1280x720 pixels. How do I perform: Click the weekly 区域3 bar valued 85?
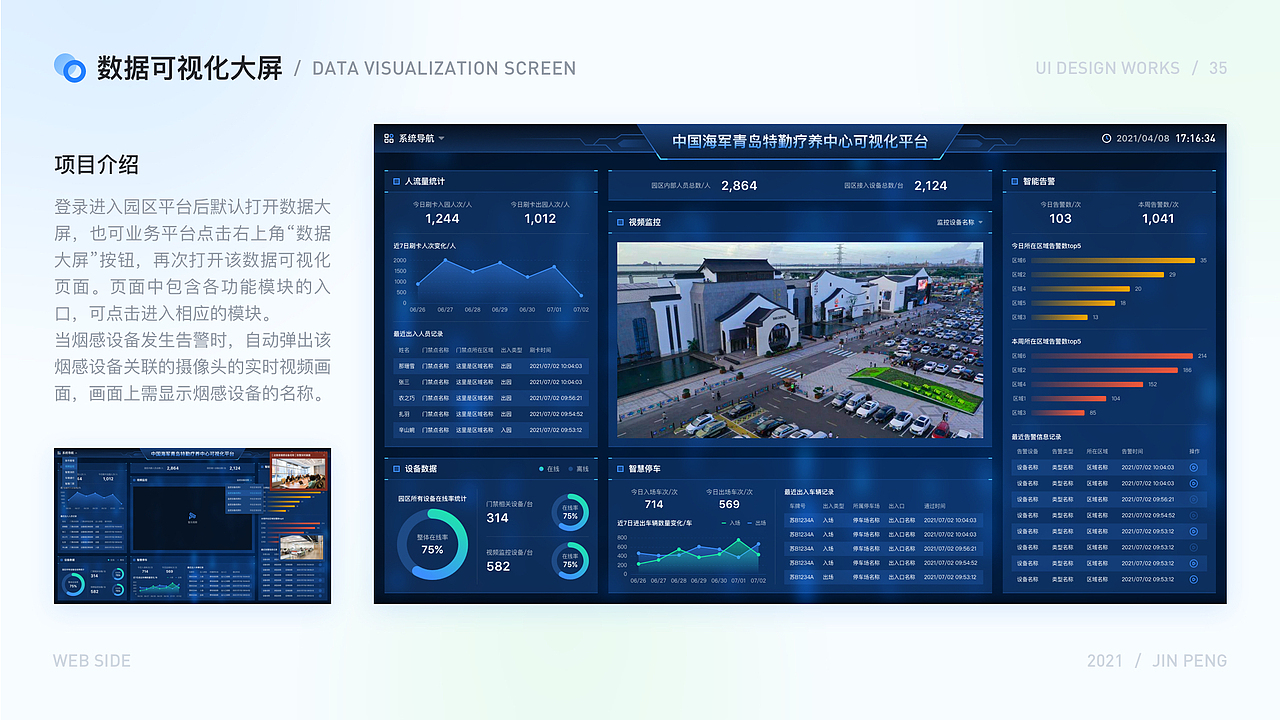1058,412
